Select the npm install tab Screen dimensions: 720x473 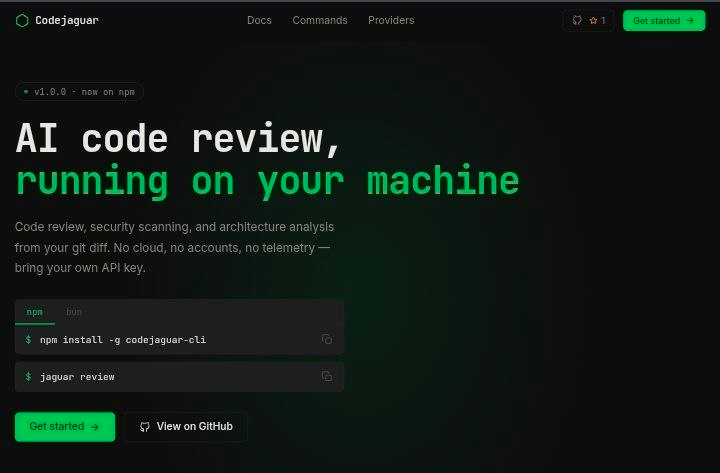[34, 312]
